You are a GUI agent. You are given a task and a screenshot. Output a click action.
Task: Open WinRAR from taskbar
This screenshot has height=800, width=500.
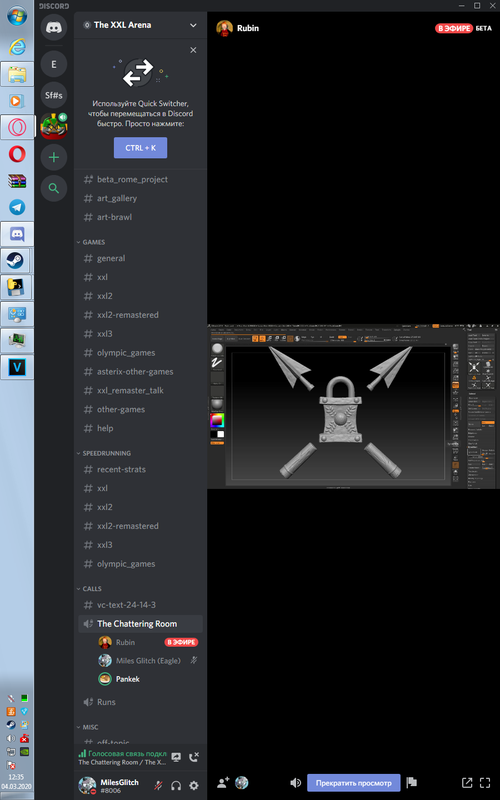click(17, 181)
